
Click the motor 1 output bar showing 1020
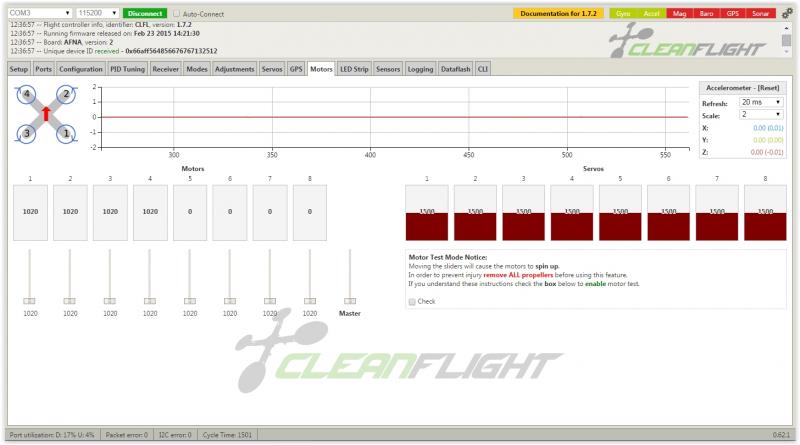(30, 212)
